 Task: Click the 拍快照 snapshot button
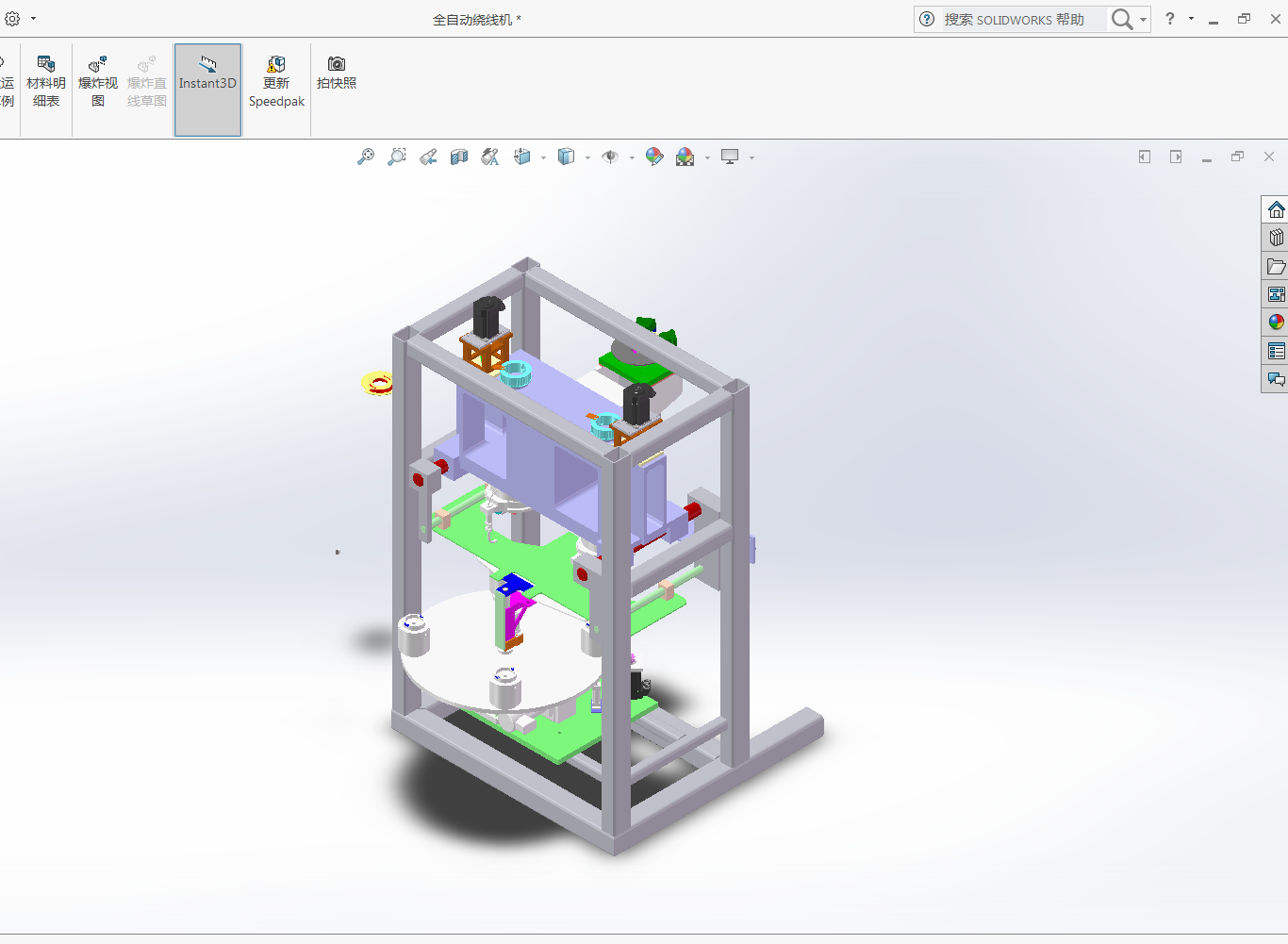tap(337, 73)
